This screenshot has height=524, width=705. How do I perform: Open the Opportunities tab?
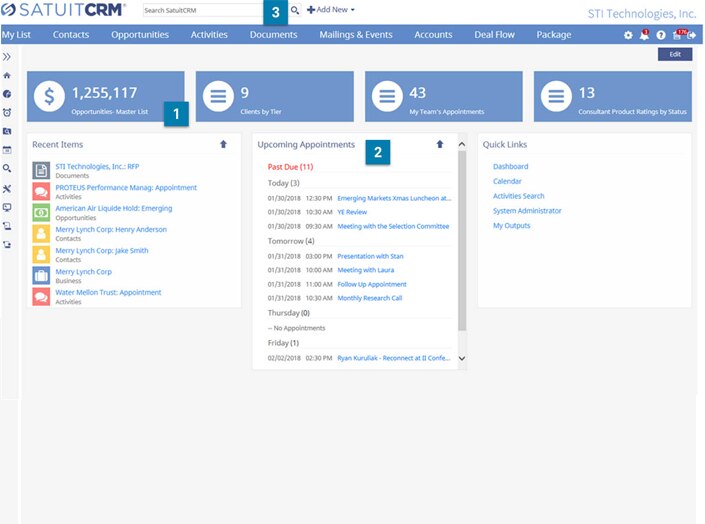(140, 35)
